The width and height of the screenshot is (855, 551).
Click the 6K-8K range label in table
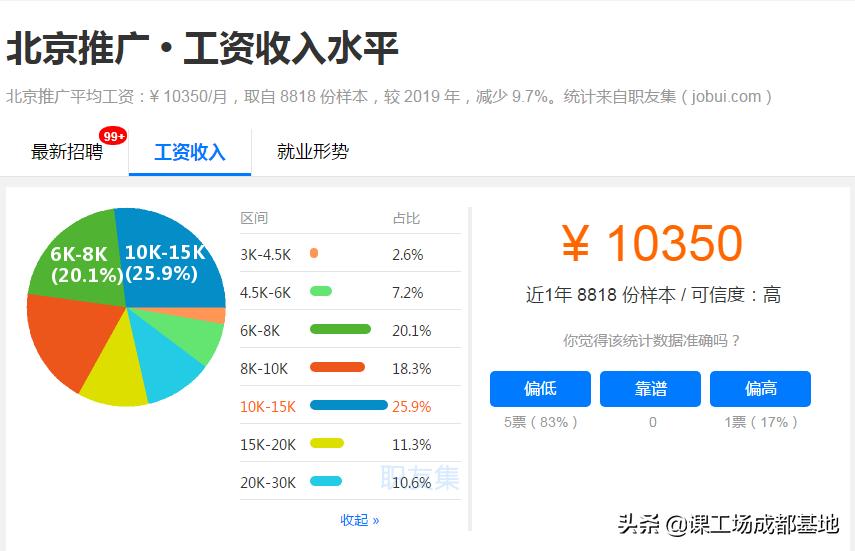tap(260, 331)
